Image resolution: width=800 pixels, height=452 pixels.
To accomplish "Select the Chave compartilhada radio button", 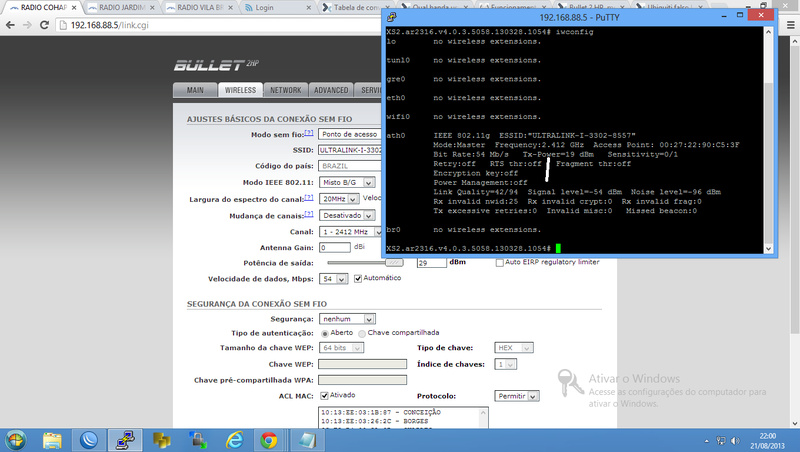I will [x=362, y=334].
